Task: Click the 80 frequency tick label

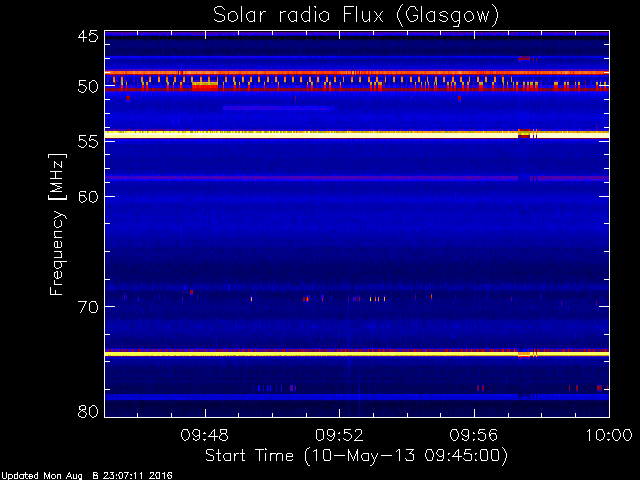Action: click(x=88, y=411)
